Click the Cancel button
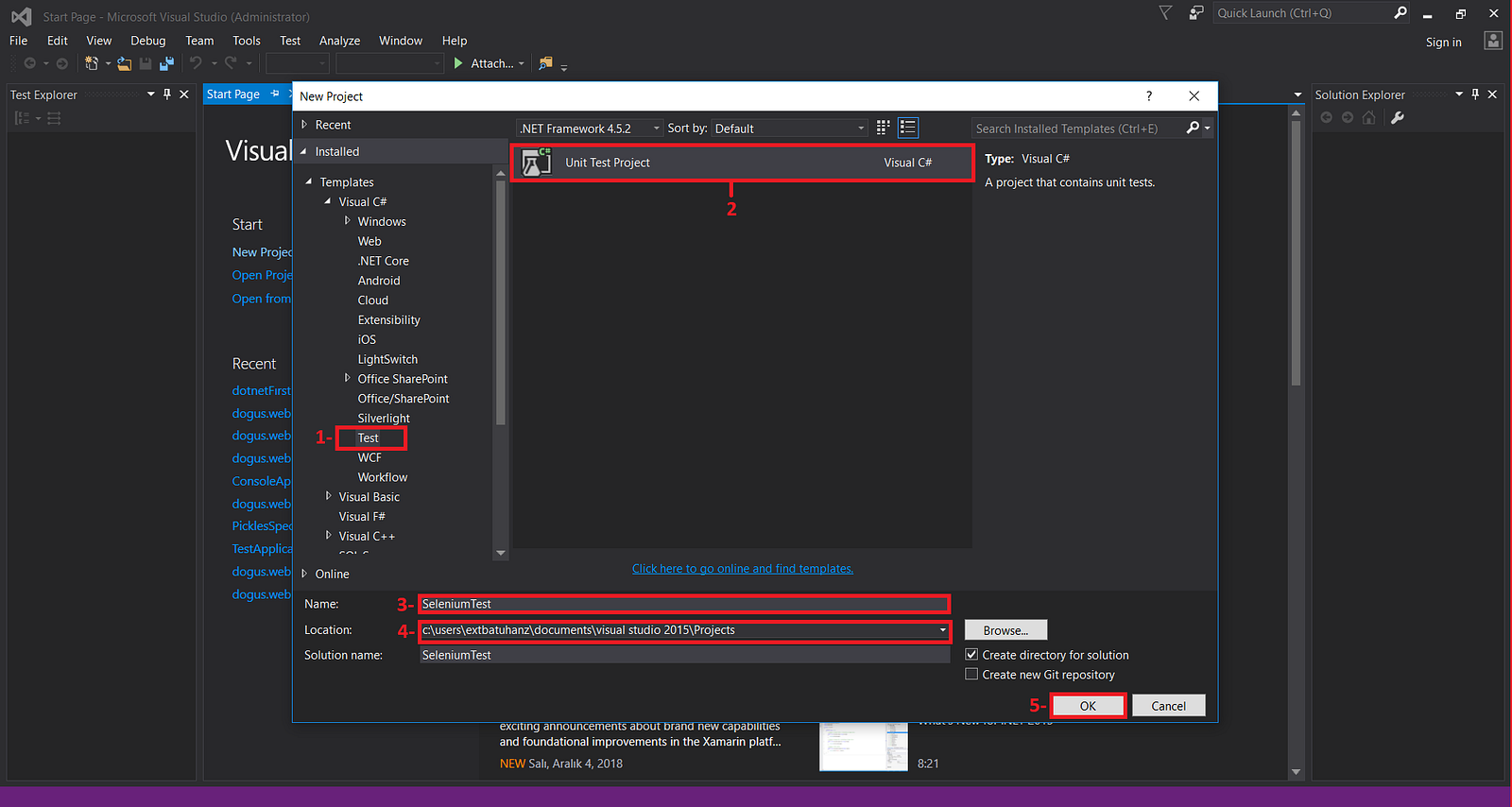The height and width of the screenshot is (807, 1512). [1169, 706]
